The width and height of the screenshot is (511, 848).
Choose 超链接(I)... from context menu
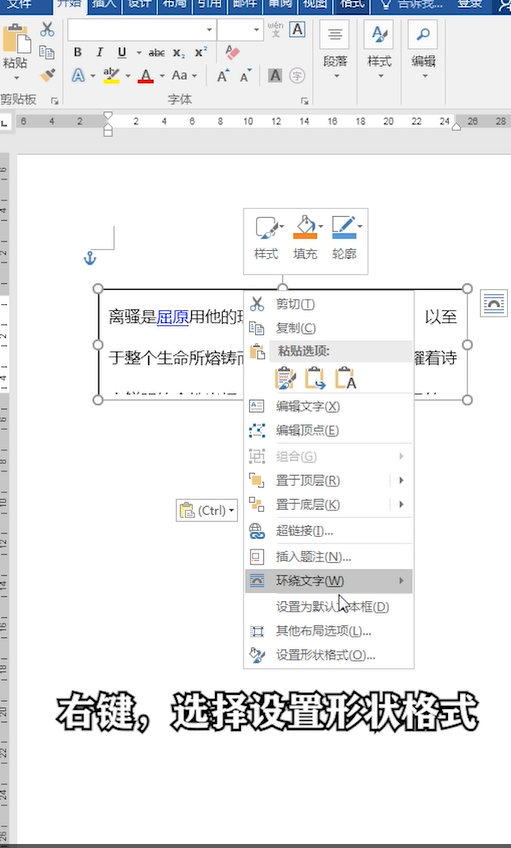(329, 531)
